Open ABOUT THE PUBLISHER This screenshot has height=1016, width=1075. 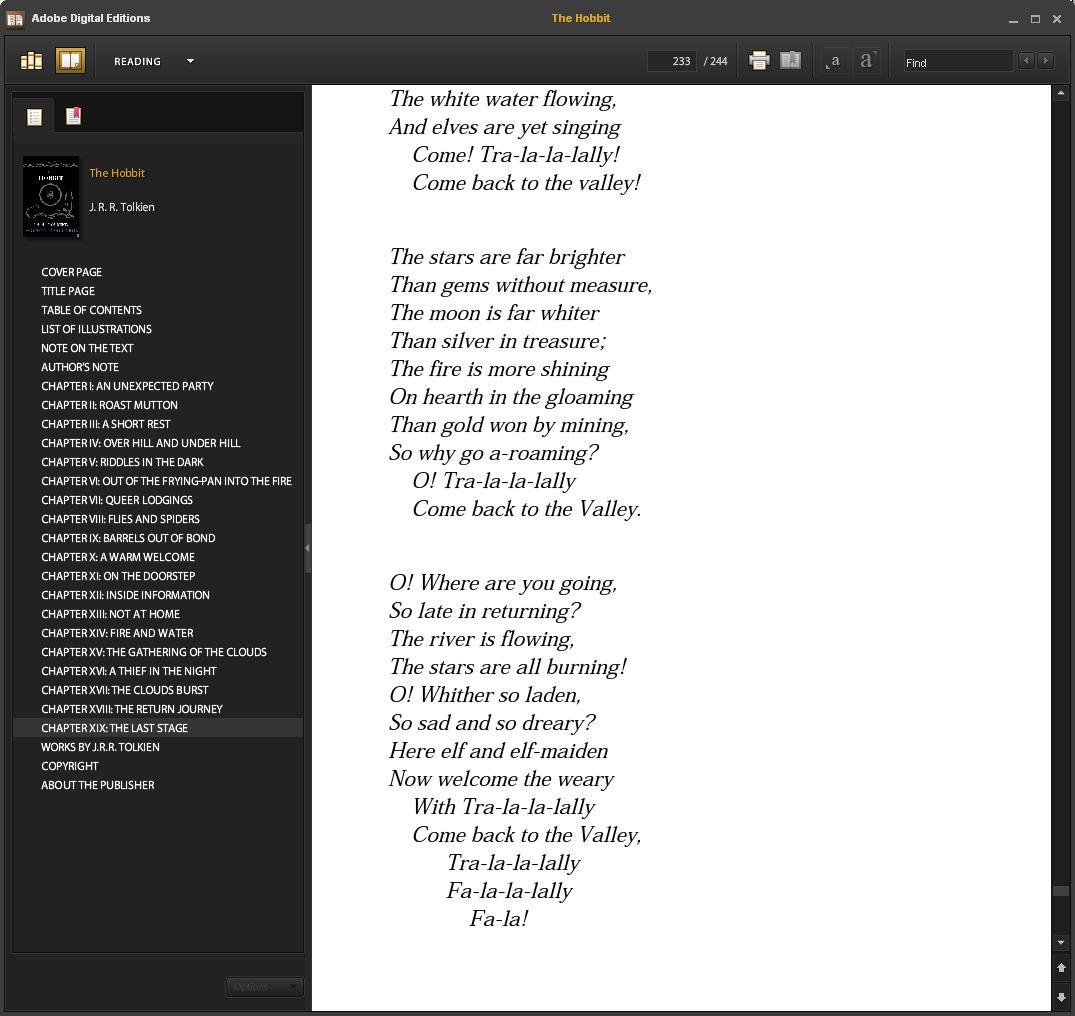97,785
